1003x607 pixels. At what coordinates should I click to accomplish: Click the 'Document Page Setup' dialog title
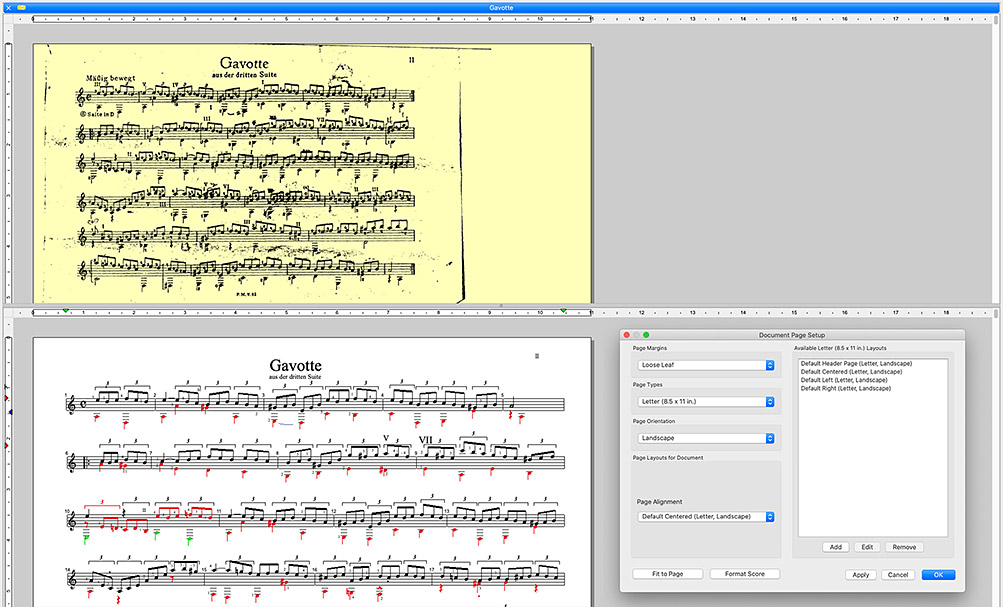[792, 335]
